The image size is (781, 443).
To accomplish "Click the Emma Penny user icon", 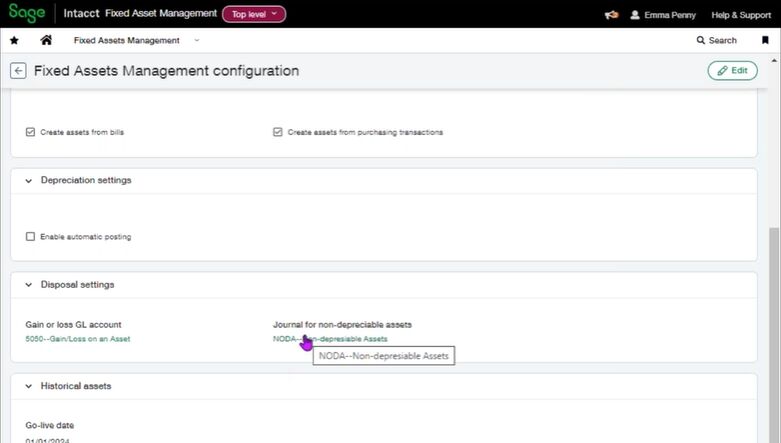I will [x=635, y=15].
